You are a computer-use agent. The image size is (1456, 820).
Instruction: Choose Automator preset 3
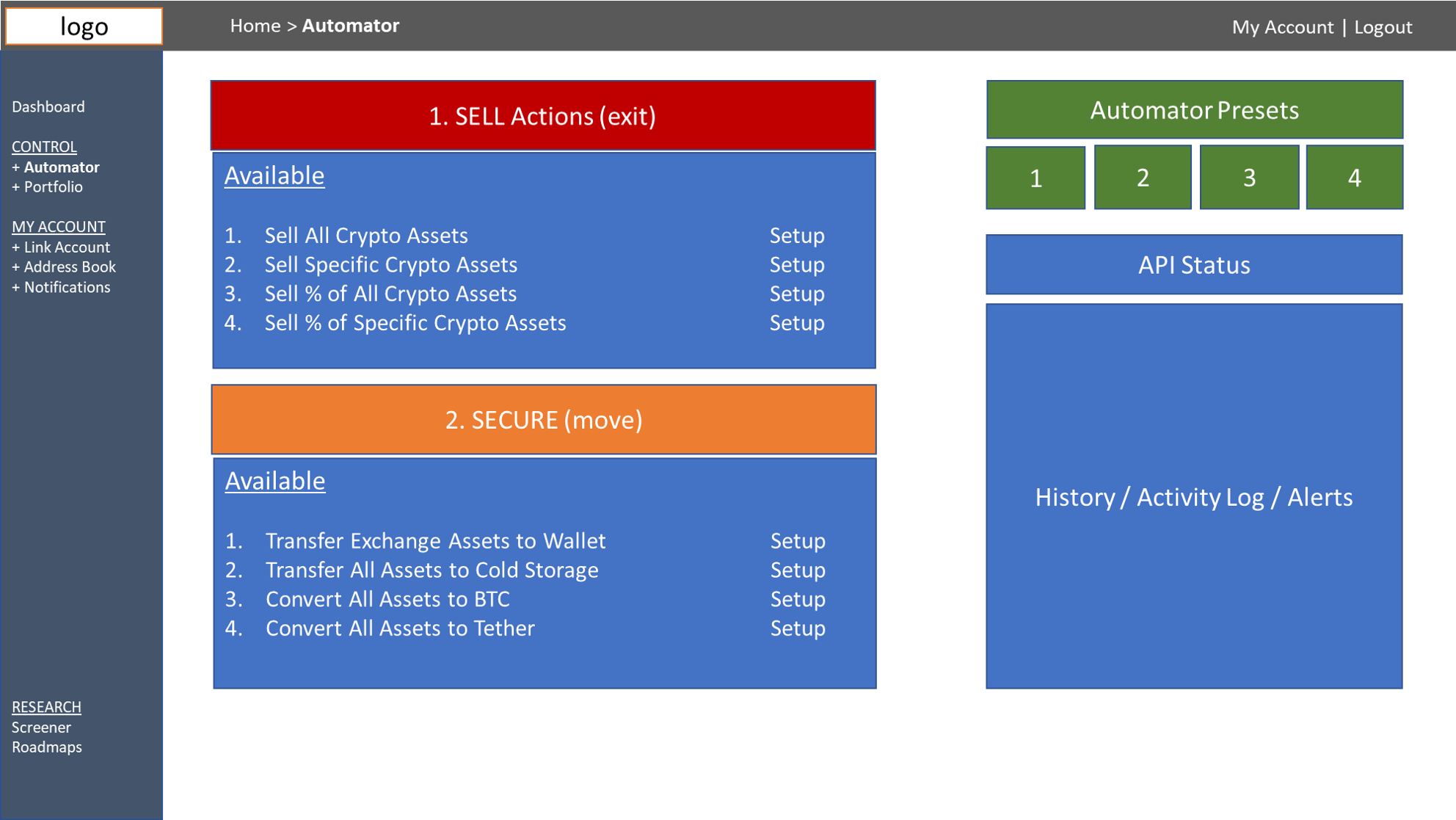tap(1249, 178)
